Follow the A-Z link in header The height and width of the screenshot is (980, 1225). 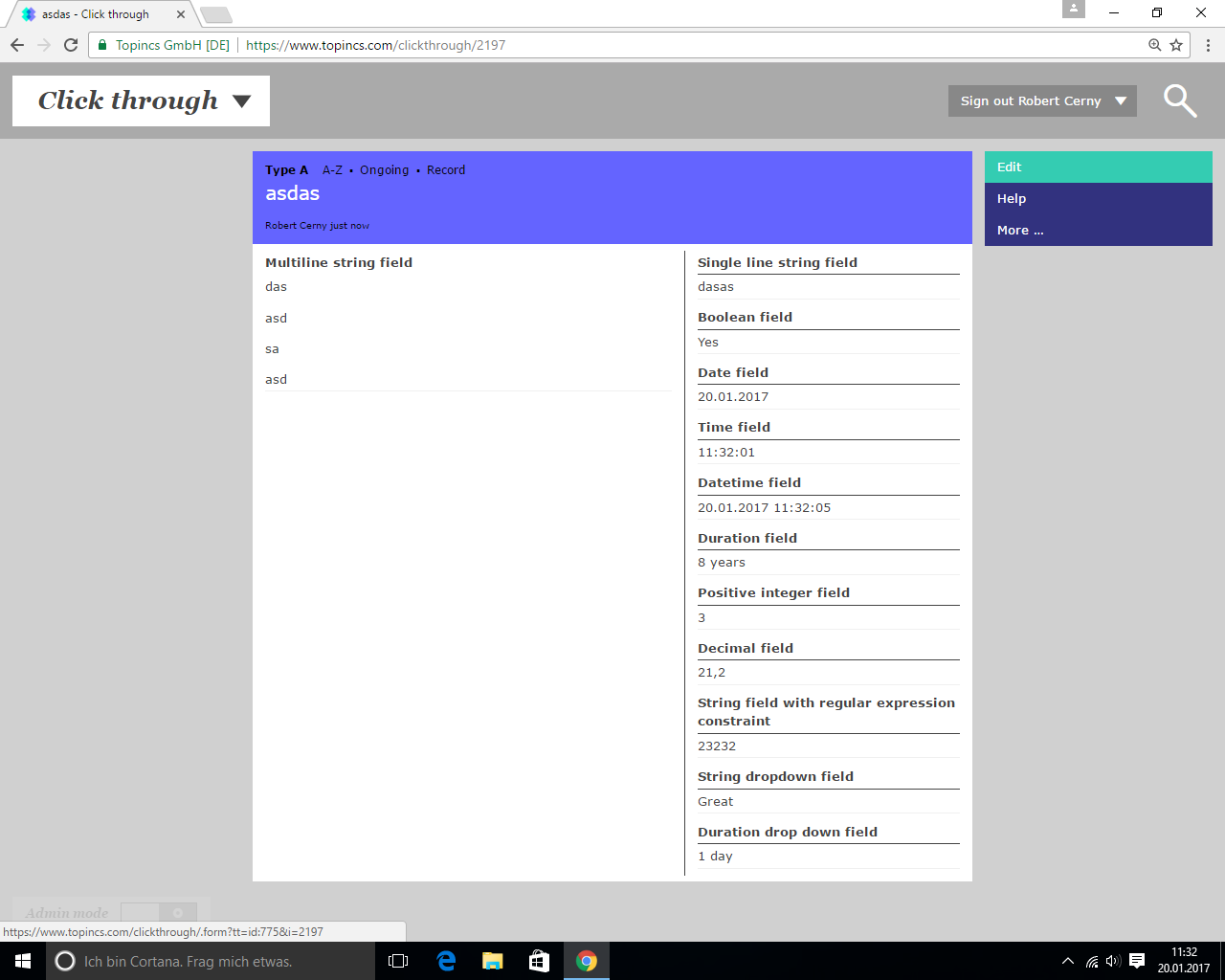[332, 170]
